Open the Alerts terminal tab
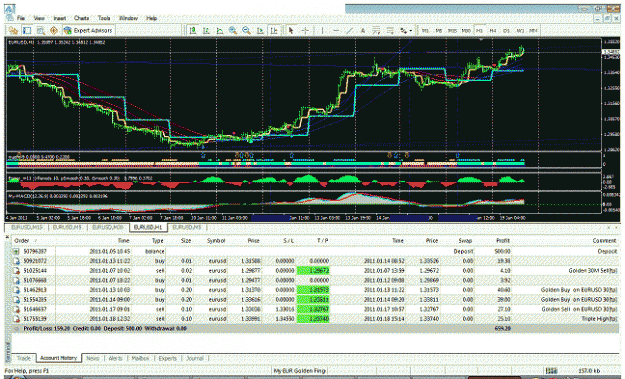This screenshot has height=379, width=625. coord(116,358)
